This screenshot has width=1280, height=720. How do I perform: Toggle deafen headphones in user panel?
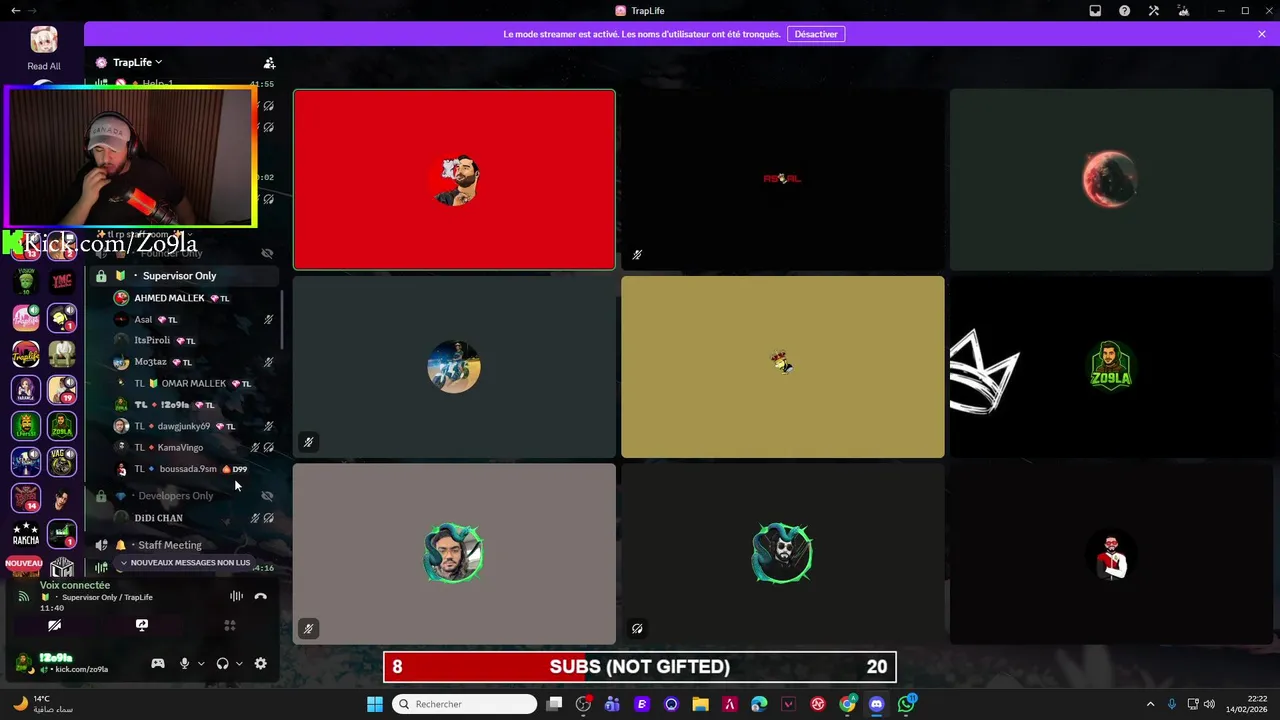click(x=222, y=663)
